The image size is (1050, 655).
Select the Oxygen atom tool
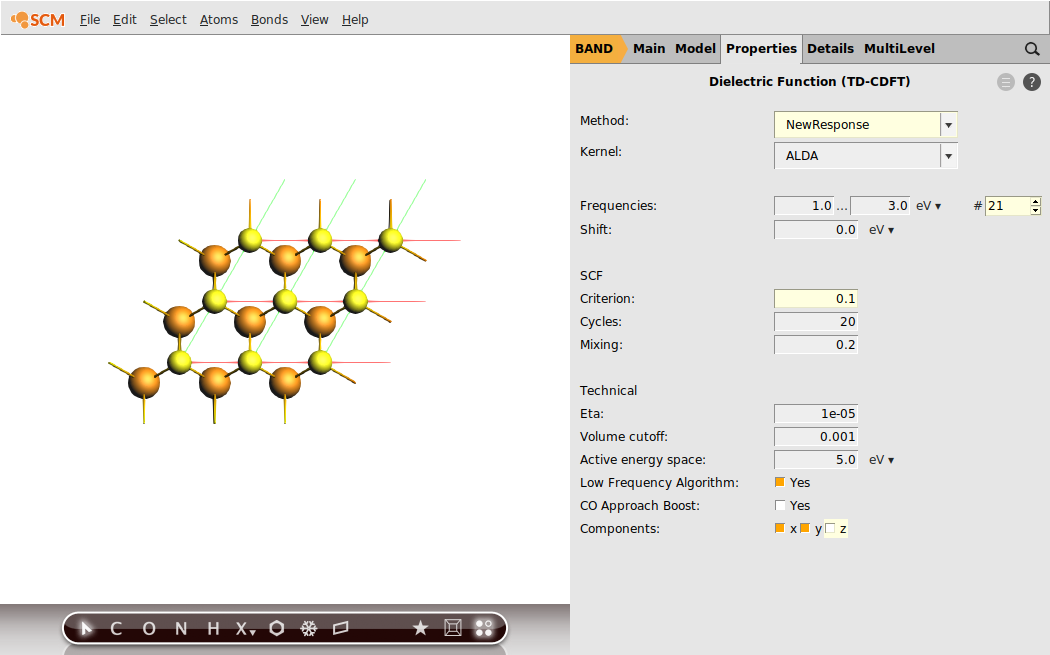[x=148, y=628]
